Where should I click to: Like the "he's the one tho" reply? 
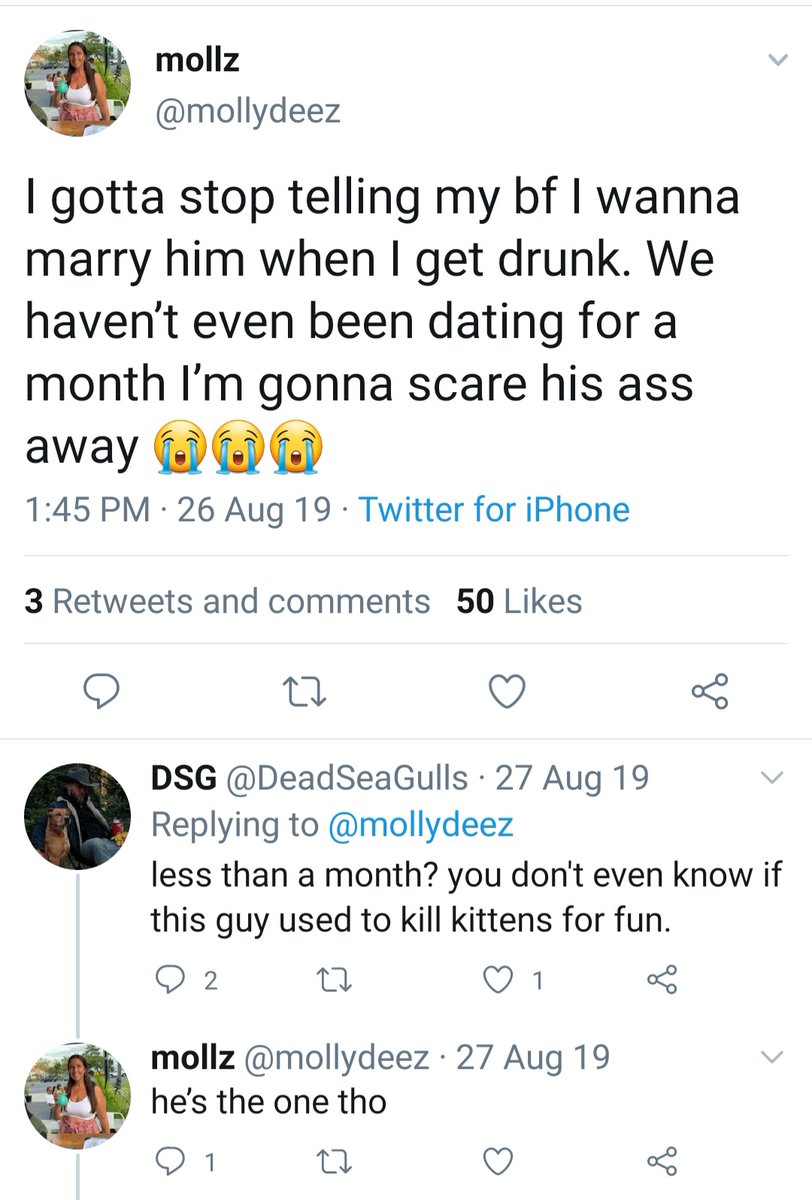click(x=497, y=1161)
